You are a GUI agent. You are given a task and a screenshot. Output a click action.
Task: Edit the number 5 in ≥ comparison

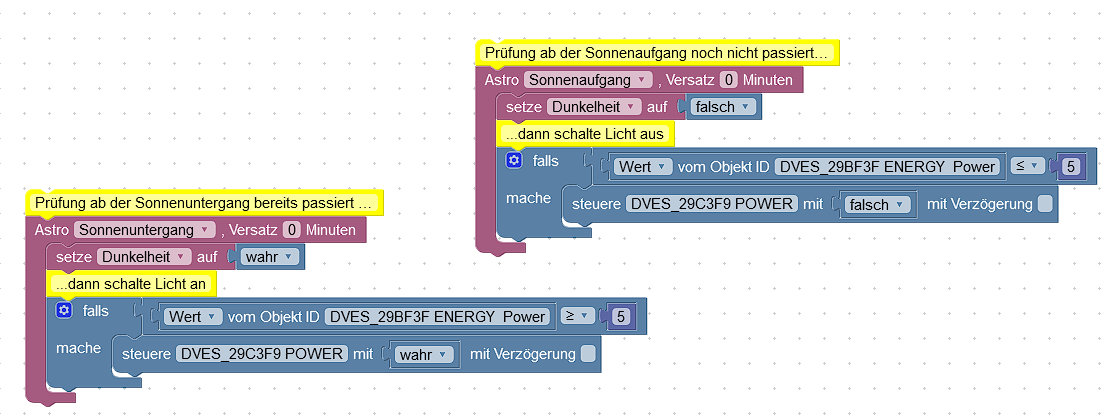click(x=621, y=317)
